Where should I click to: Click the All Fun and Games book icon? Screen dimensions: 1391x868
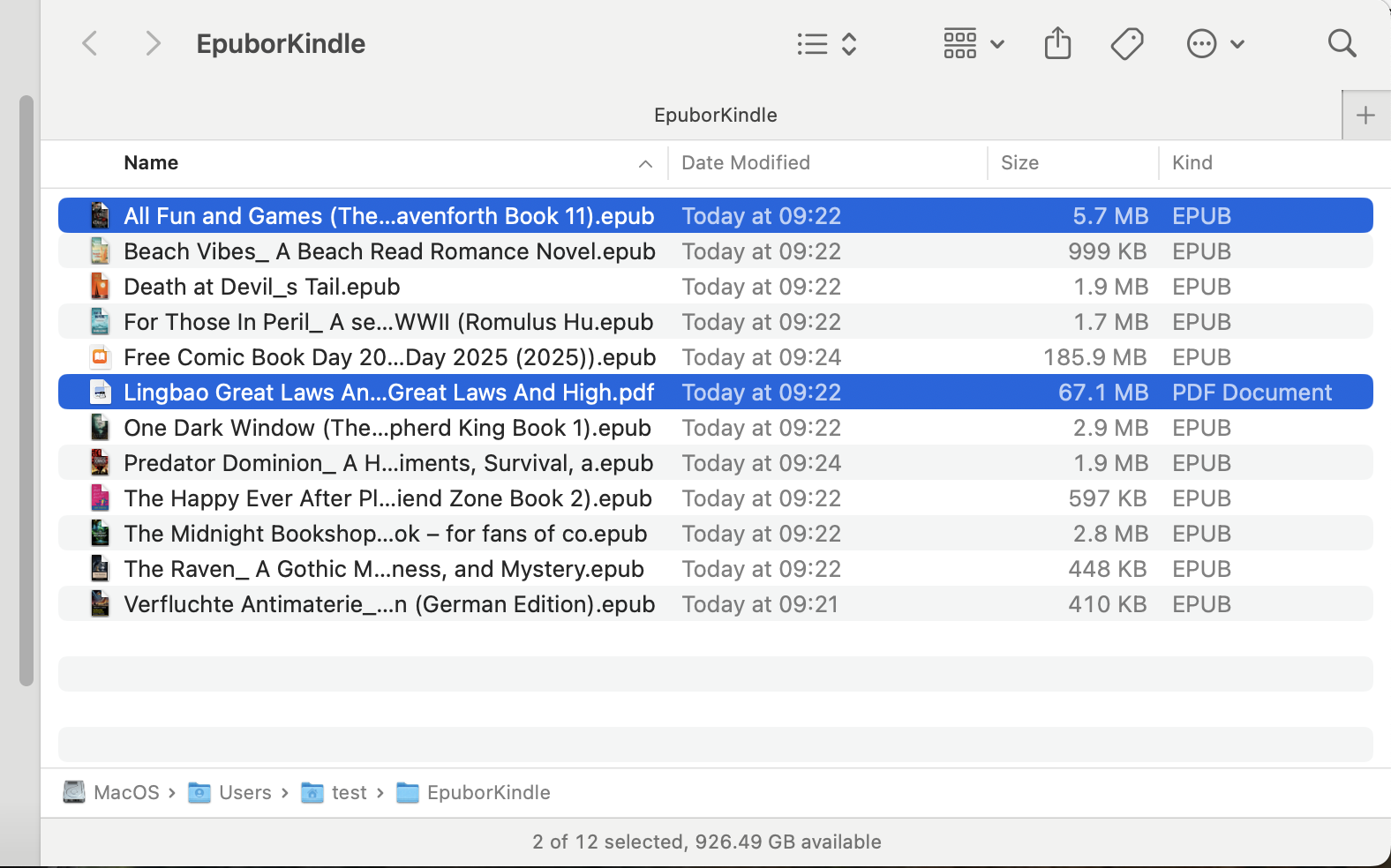(x=101, y=216)
